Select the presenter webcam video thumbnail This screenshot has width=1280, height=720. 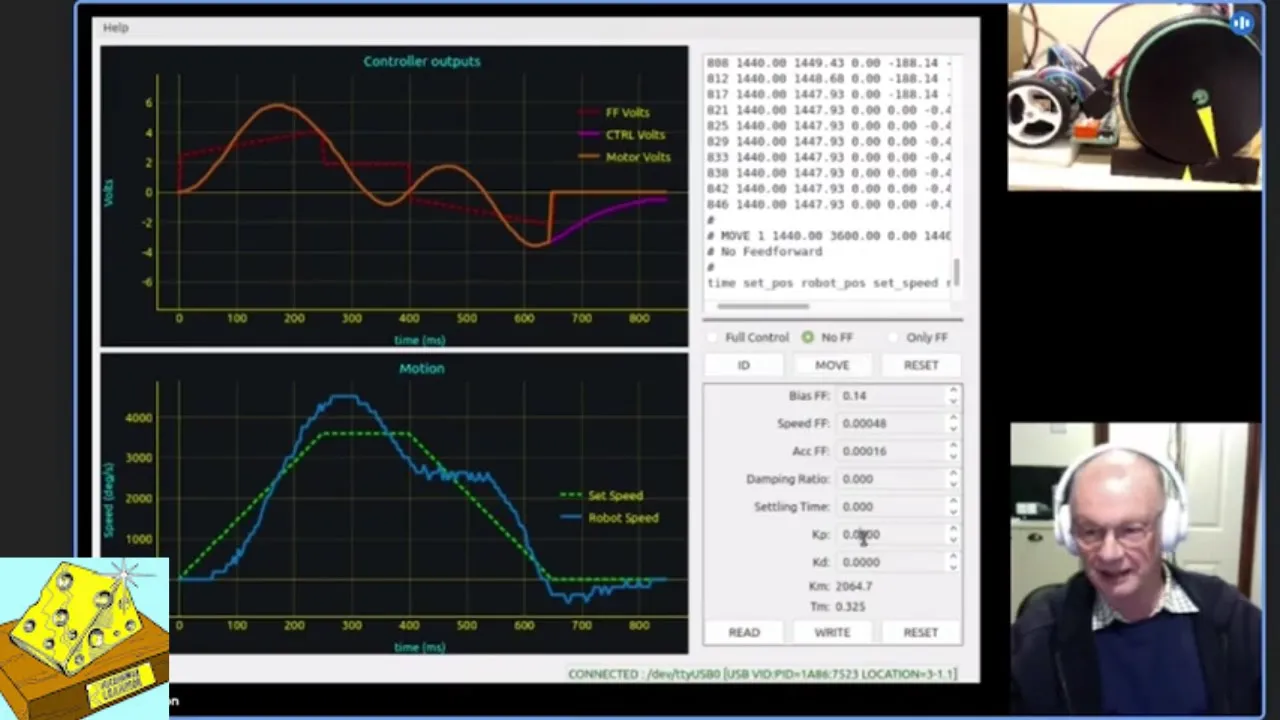[x=1135, y=569]
